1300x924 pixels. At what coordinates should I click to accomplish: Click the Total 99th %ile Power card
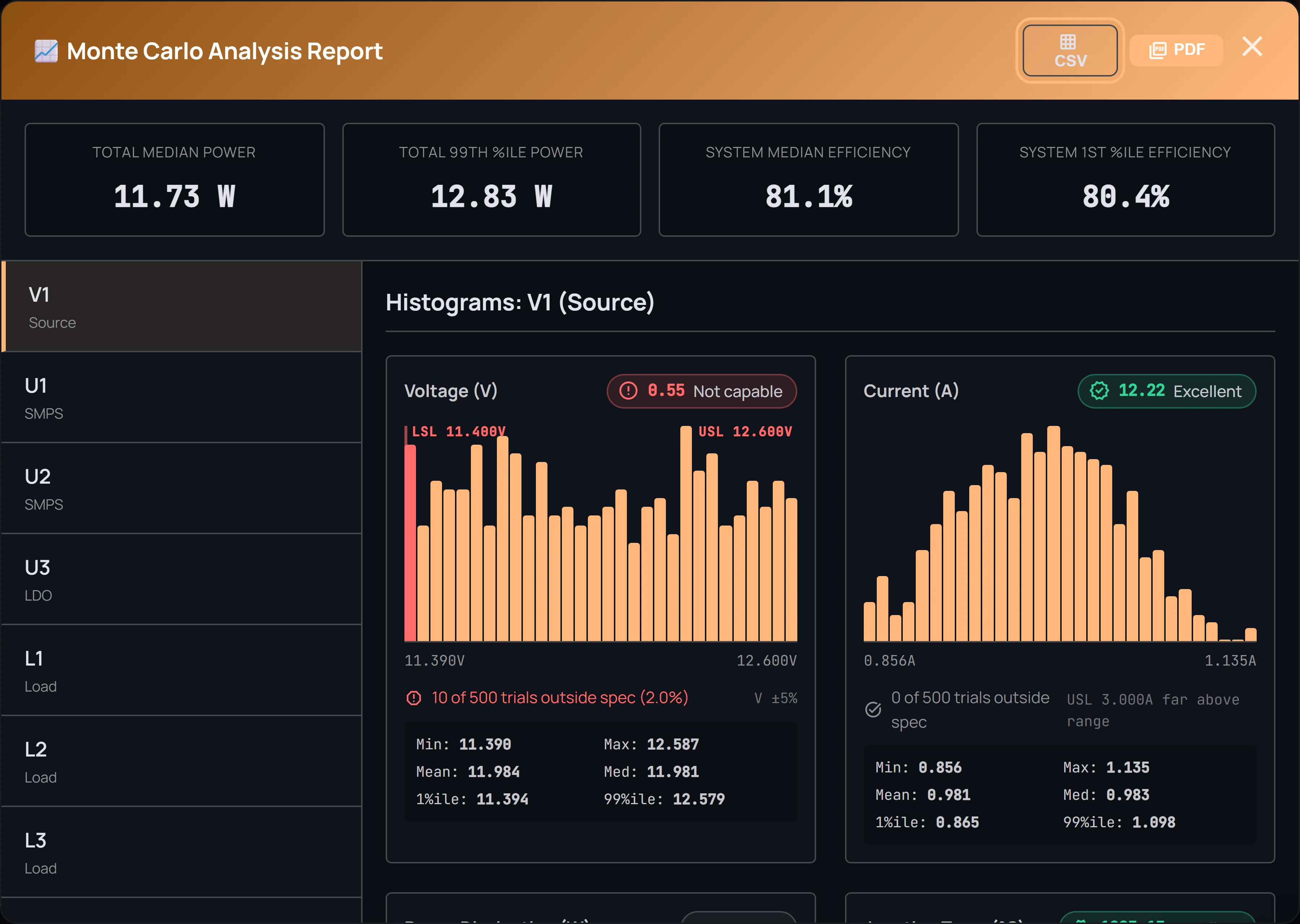492,180
